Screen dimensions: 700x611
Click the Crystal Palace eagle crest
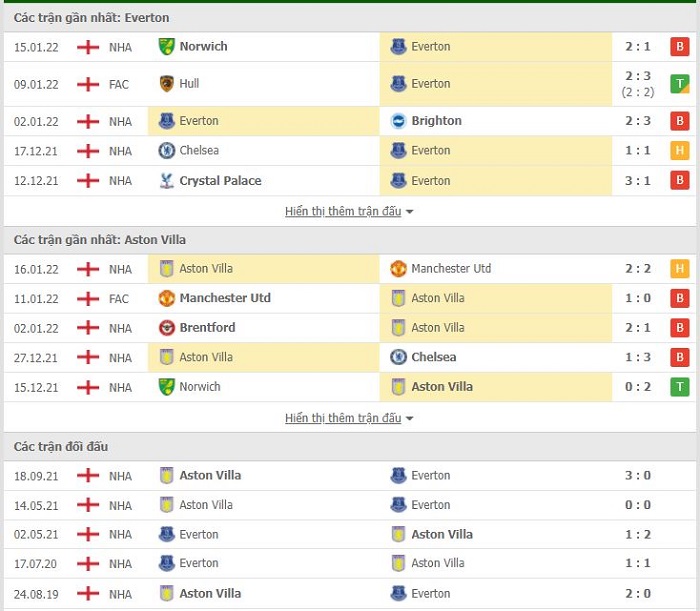167,181
